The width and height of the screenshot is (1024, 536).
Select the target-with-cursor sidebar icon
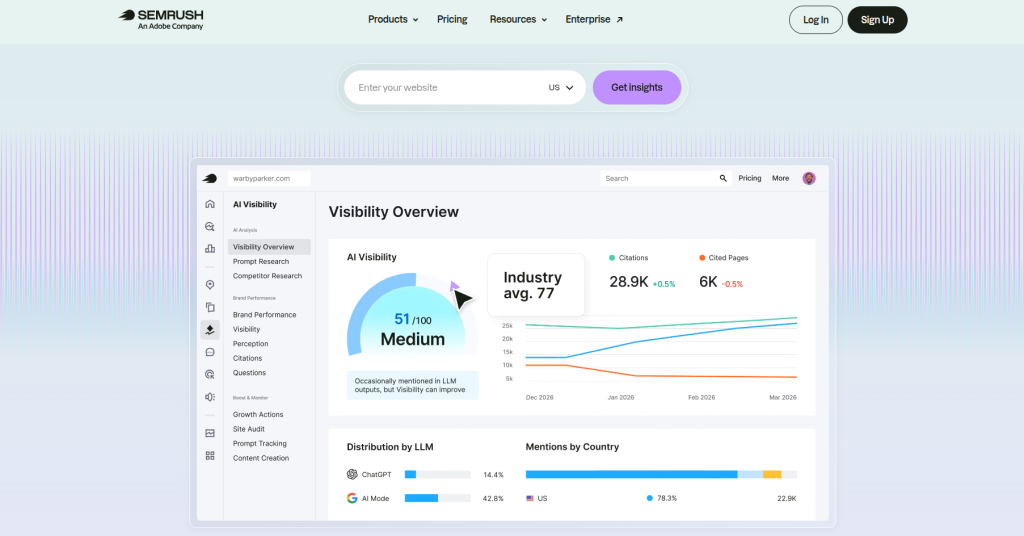point(210,375)
